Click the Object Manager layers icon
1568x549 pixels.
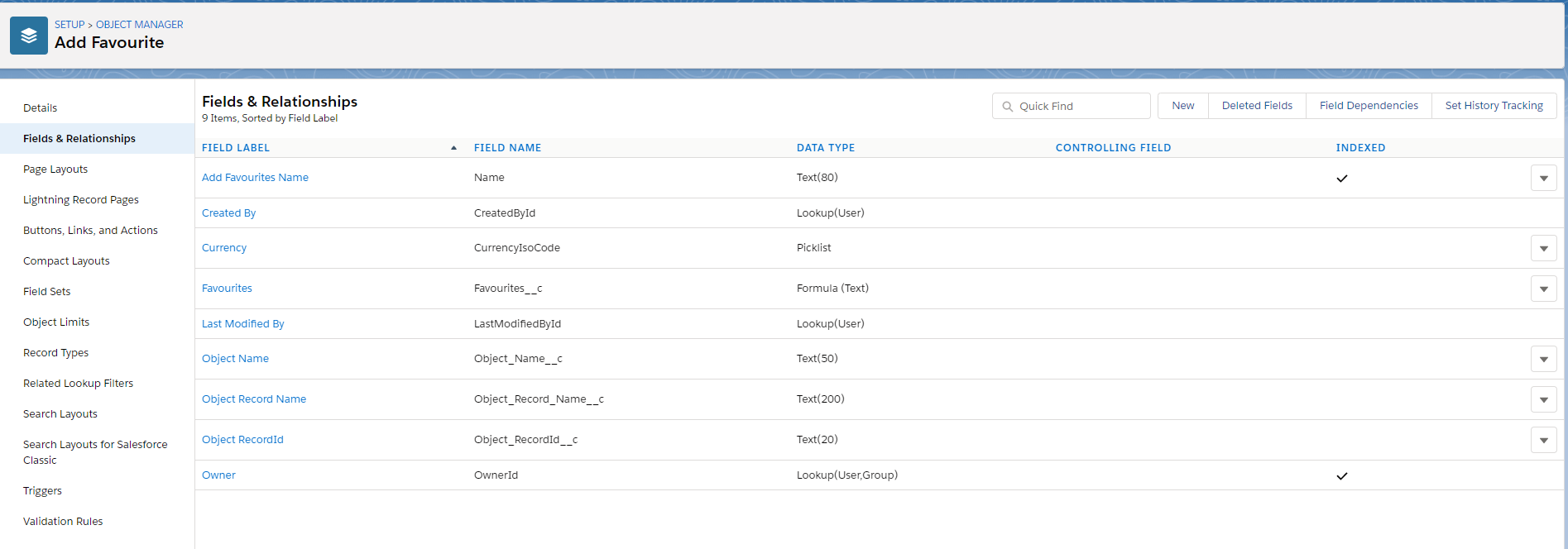pyautogui.click(x=29, y=36)
